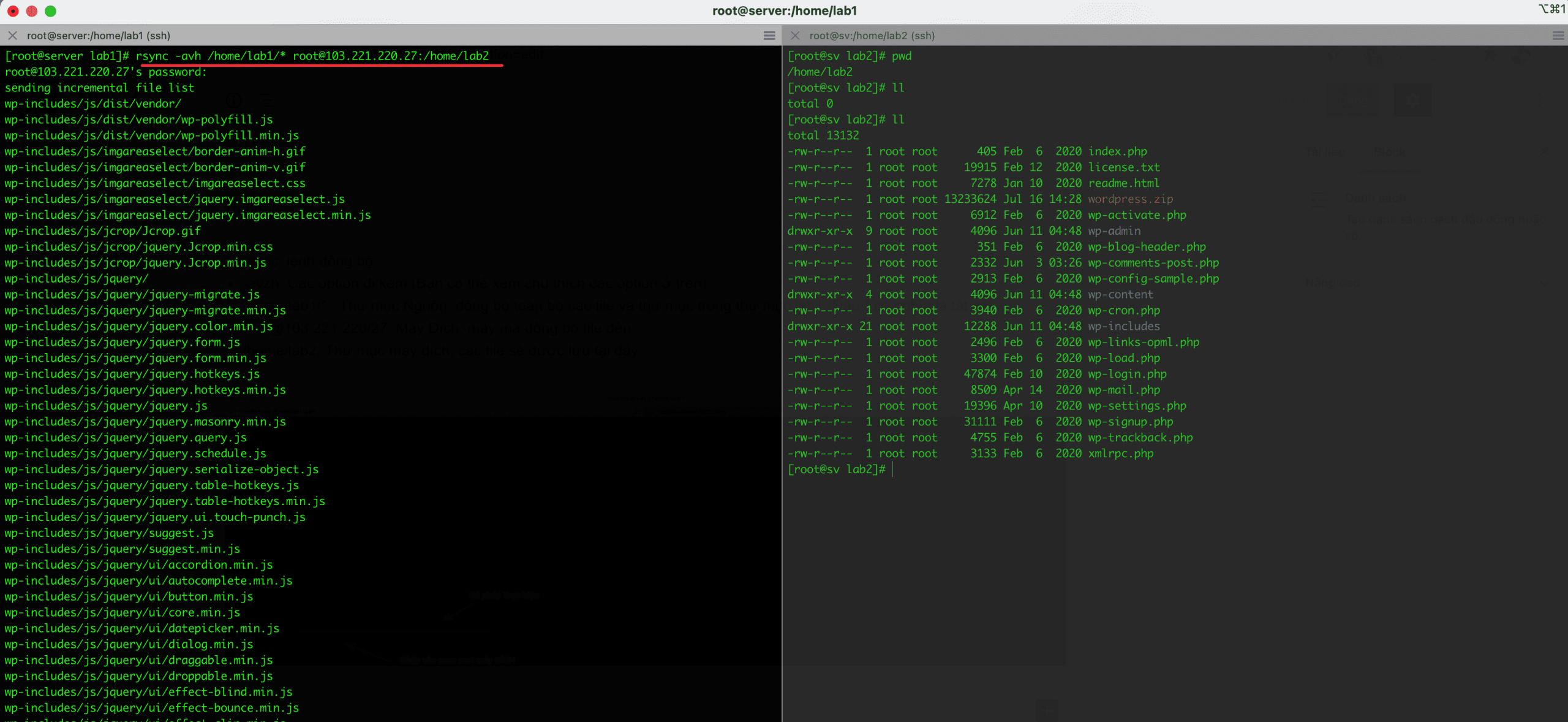Click index.php in lab2 listing

[1118, 151]
